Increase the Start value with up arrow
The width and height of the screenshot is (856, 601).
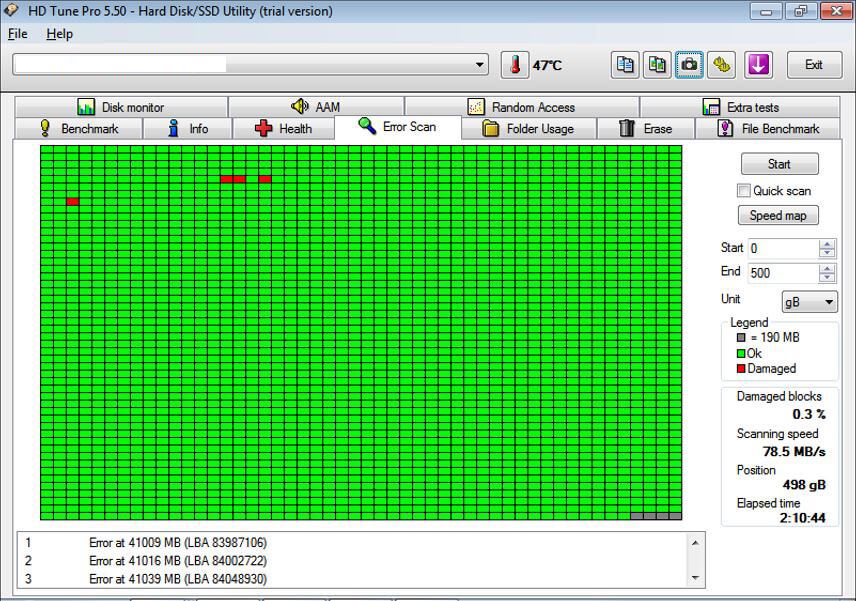[827, 244]
